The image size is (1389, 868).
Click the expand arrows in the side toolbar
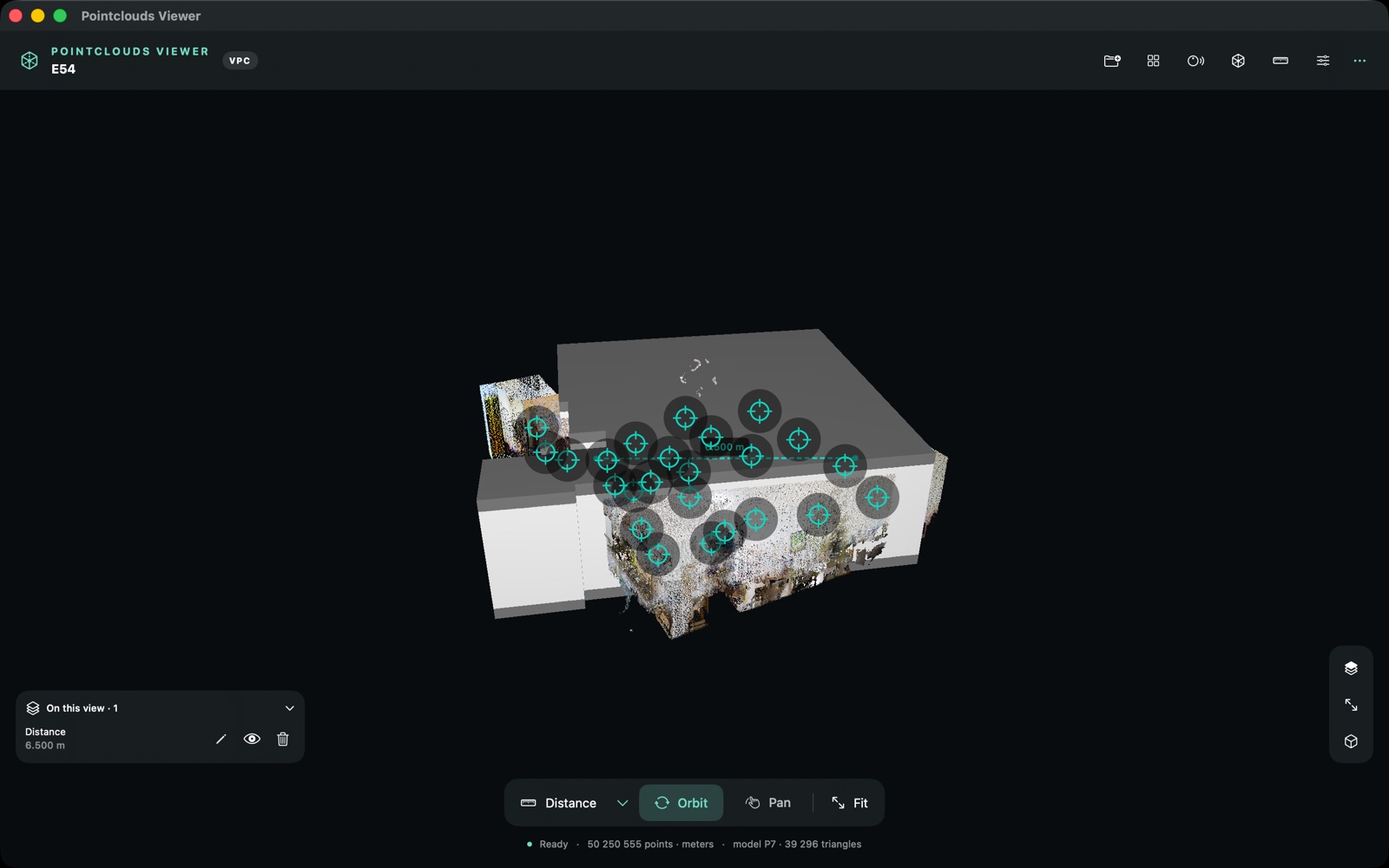1351,705
